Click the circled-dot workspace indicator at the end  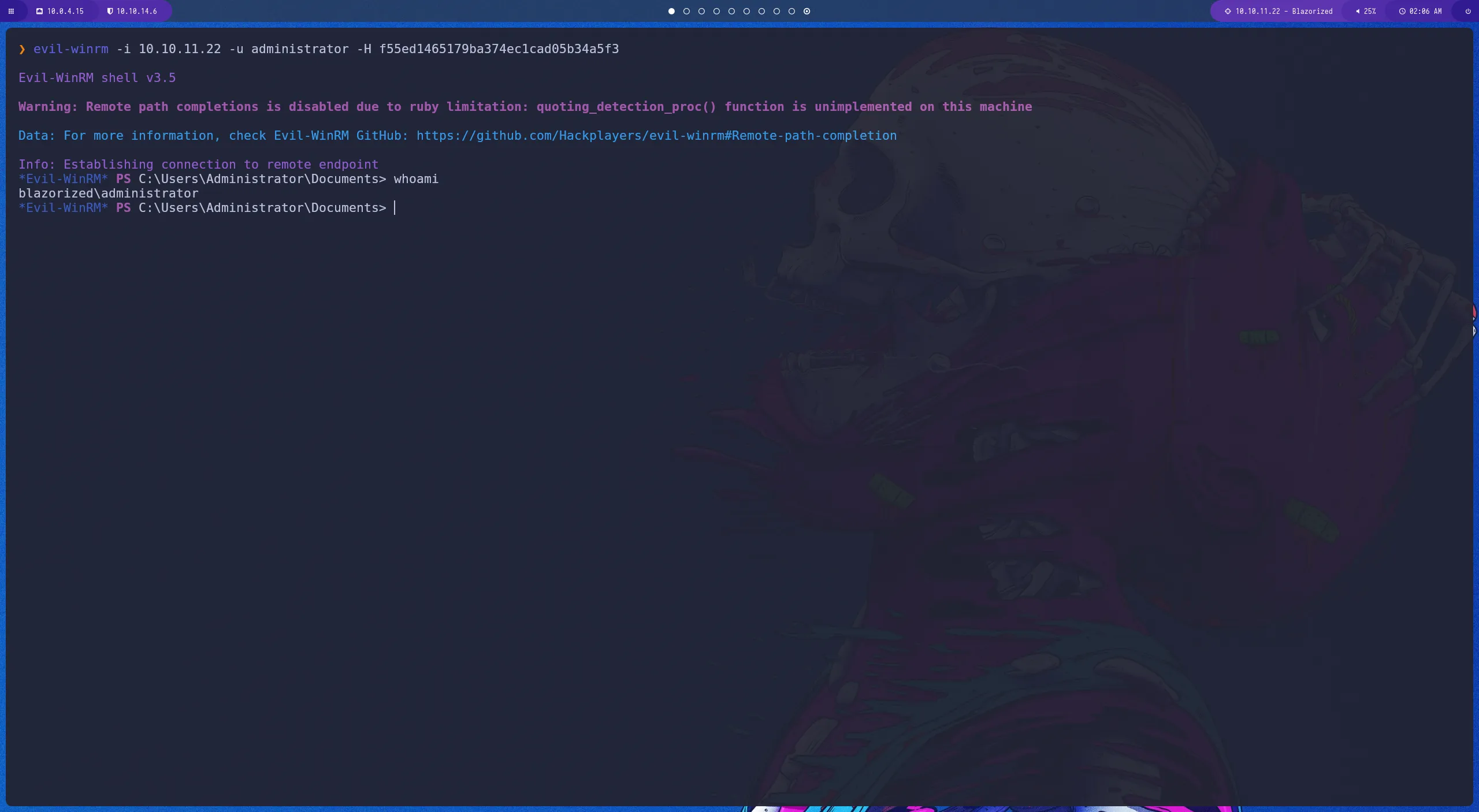click(807, 11)
